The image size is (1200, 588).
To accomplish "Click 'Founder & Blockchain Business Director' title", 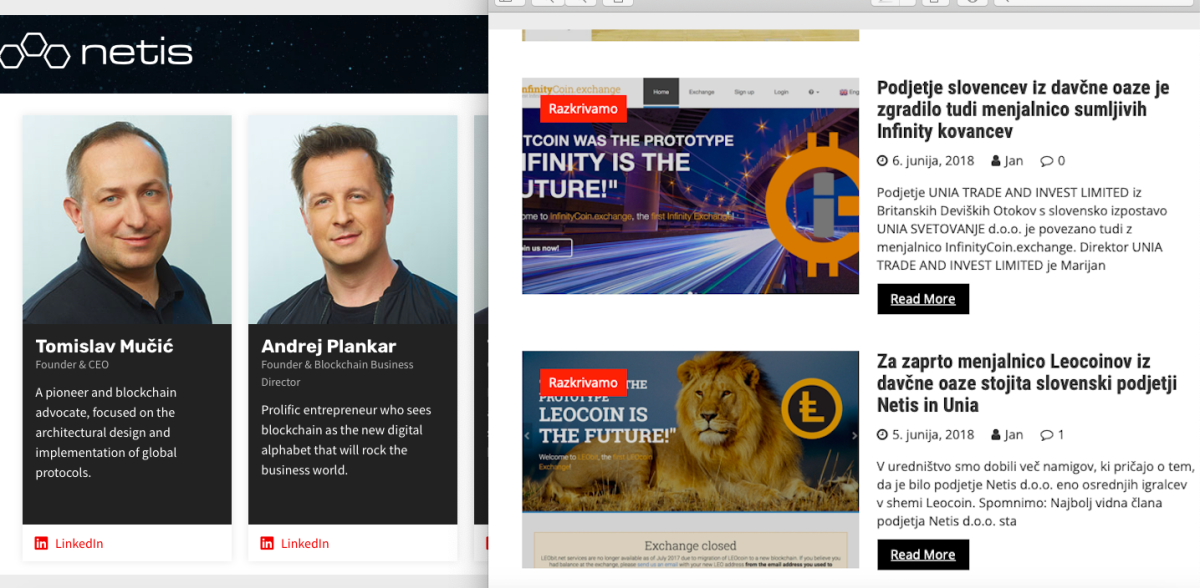I will (x=337, y=373).
